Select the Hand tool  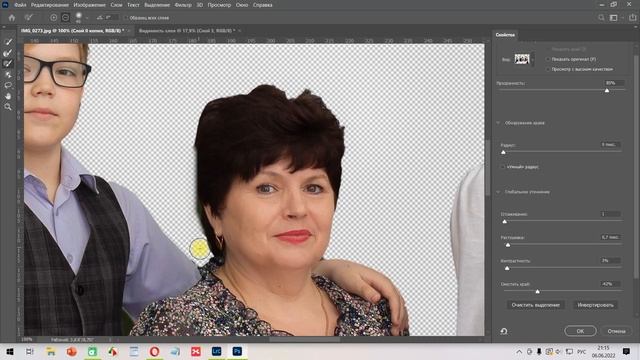[x=8, y=96]
